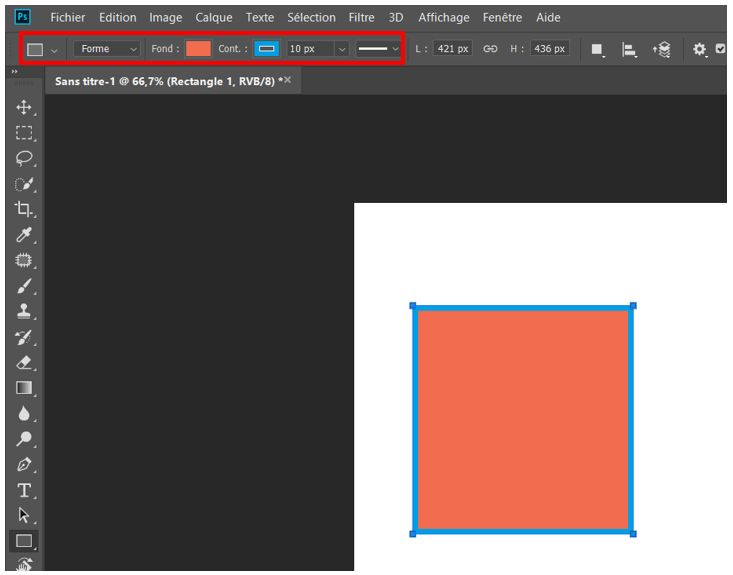Select the Clone Stamp tool
This screenshot has height=575, width=733.
(x=24, y=311)
